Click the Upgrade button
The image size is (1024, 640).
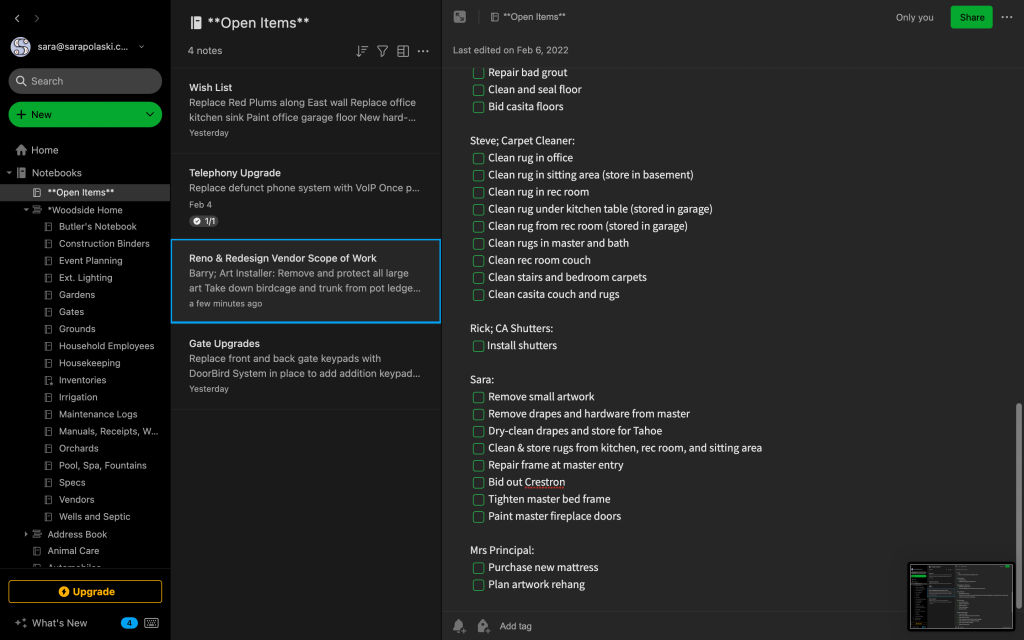coord(85,591)
